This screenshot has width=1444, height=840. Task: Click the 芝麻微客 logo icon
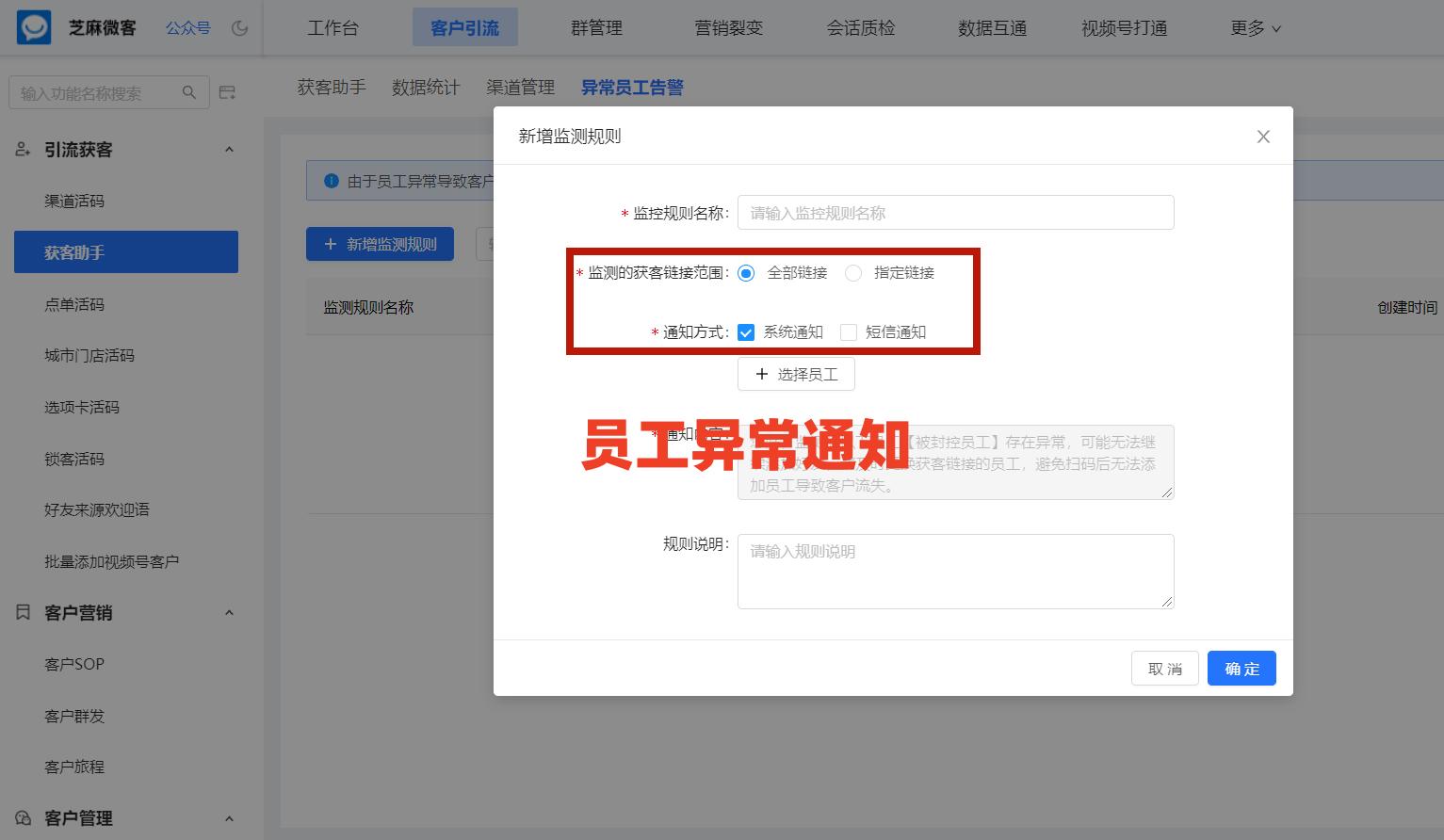[x=32, y=27]
